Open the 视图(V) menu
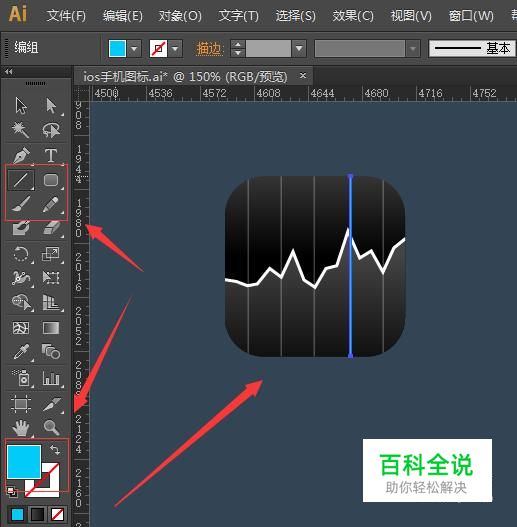Screen dimensions: 517x527 pyautogui.click(x=411, y=15)
